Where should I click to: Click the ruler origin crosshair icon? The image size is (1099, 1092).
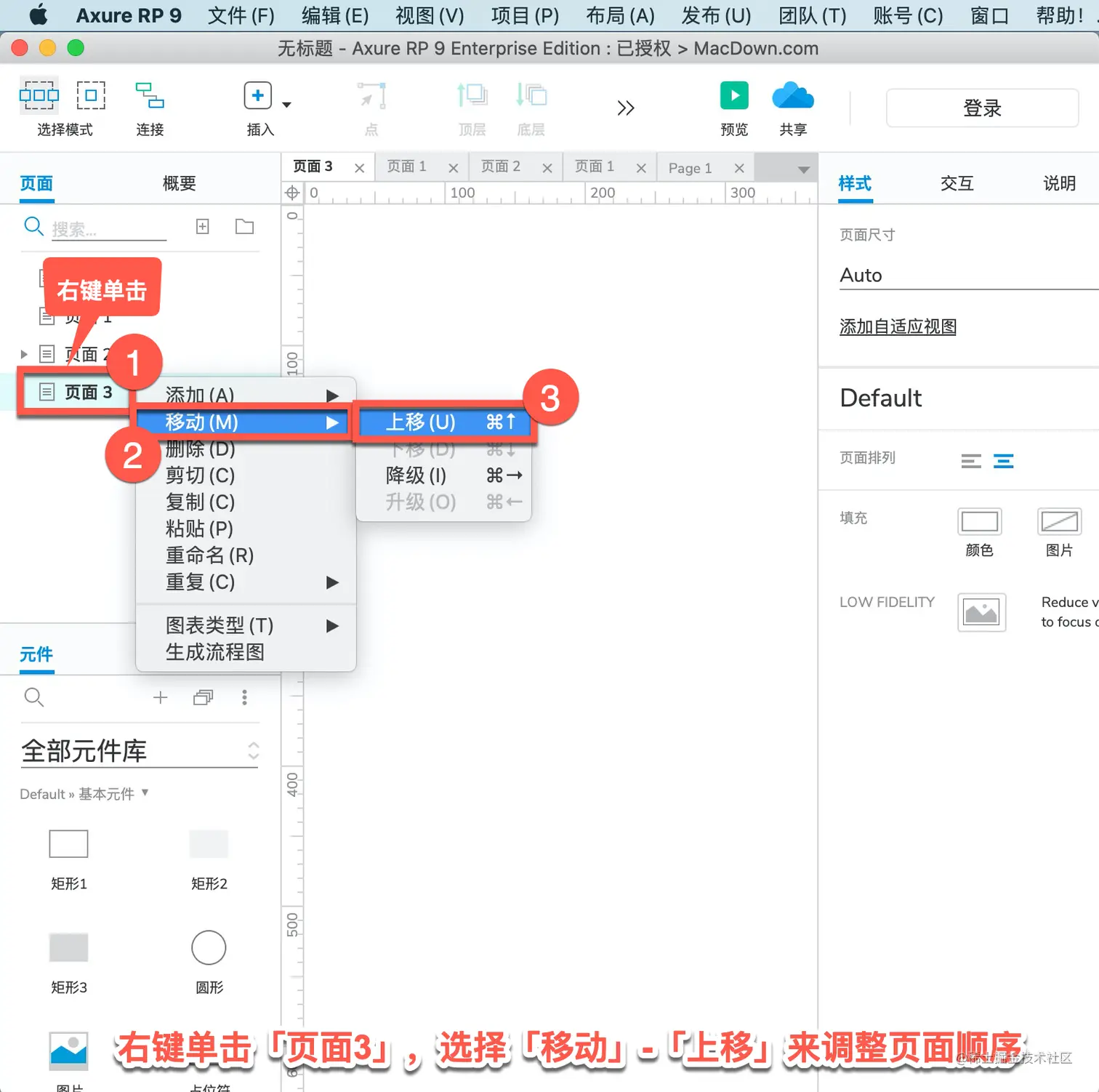tap(292, 193)
